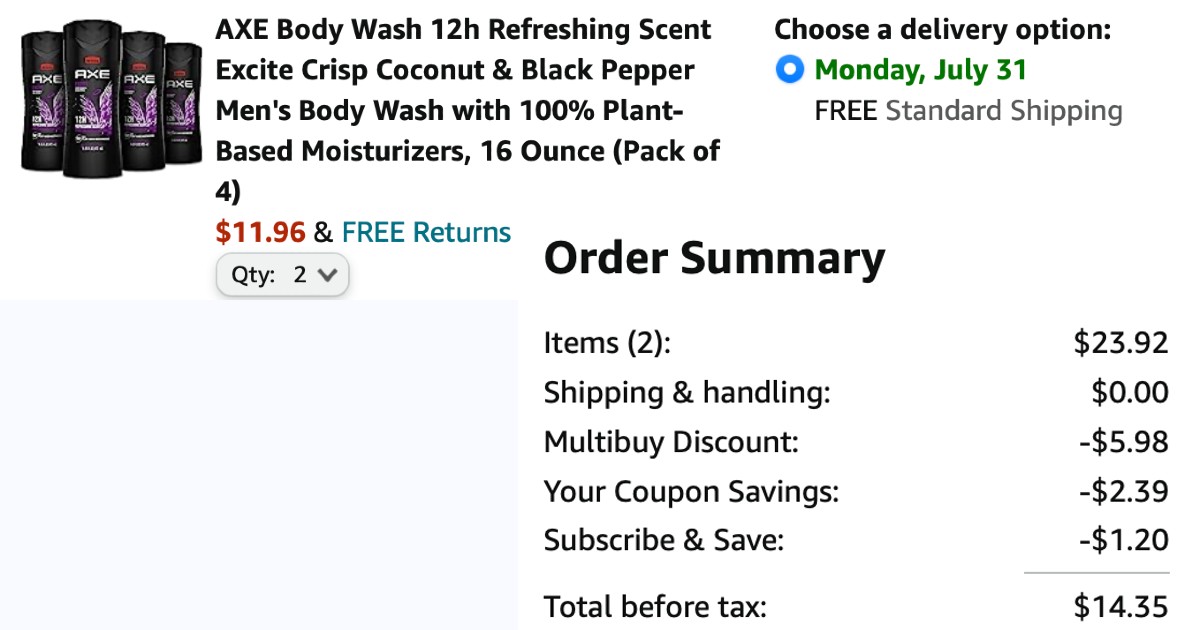
Task: Click the Multibuy Discount label
Action: point(671,442)
